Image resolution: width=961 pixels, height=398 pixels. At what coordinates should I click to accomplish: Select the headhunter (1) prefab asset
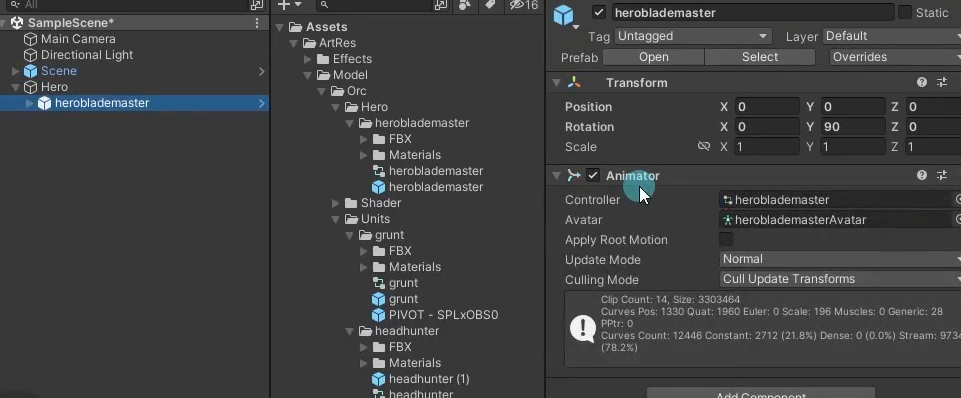pos(421,378)
